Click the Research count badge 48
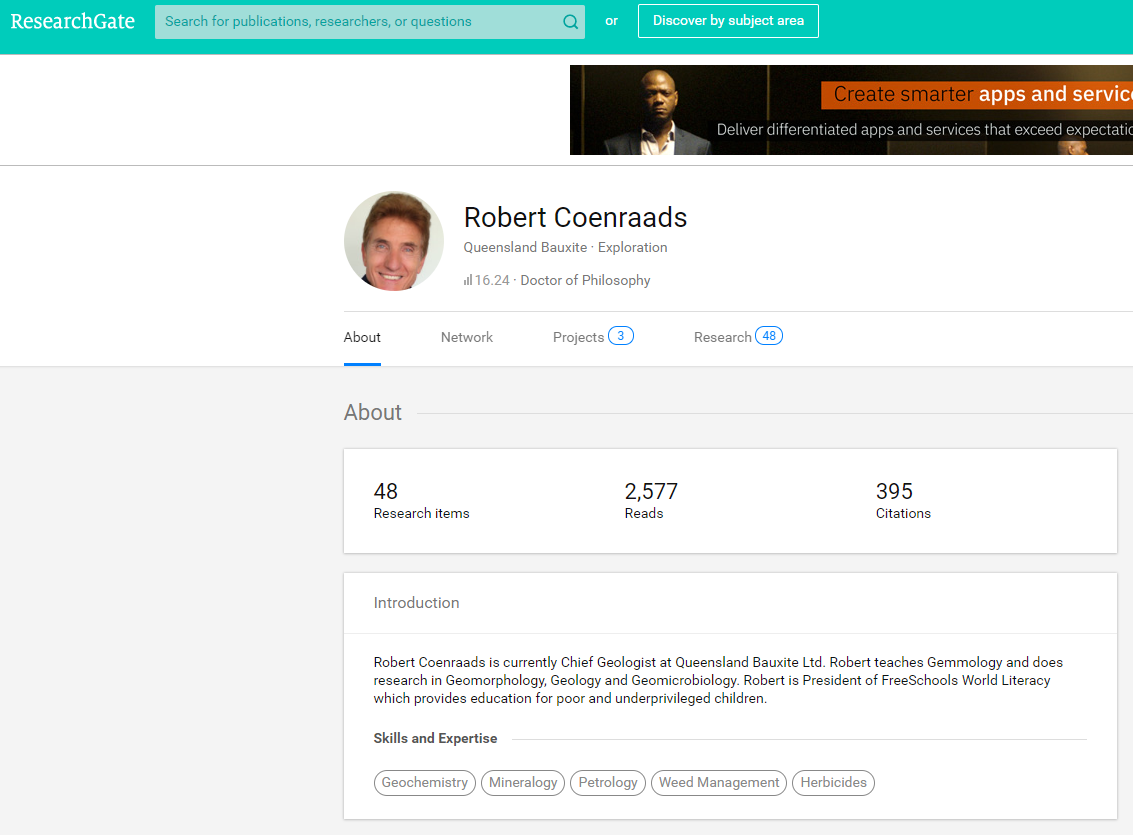1133x835 pixels. (x=769, y=336)
